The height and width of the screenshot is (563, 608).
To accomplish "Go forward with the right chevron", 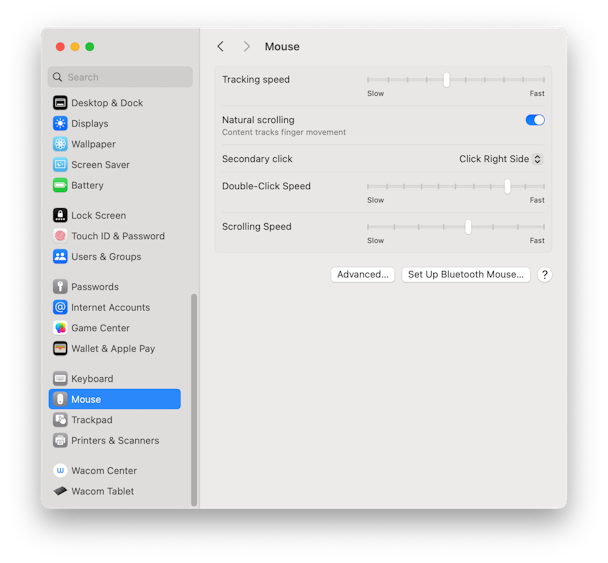I will (247, 47).
